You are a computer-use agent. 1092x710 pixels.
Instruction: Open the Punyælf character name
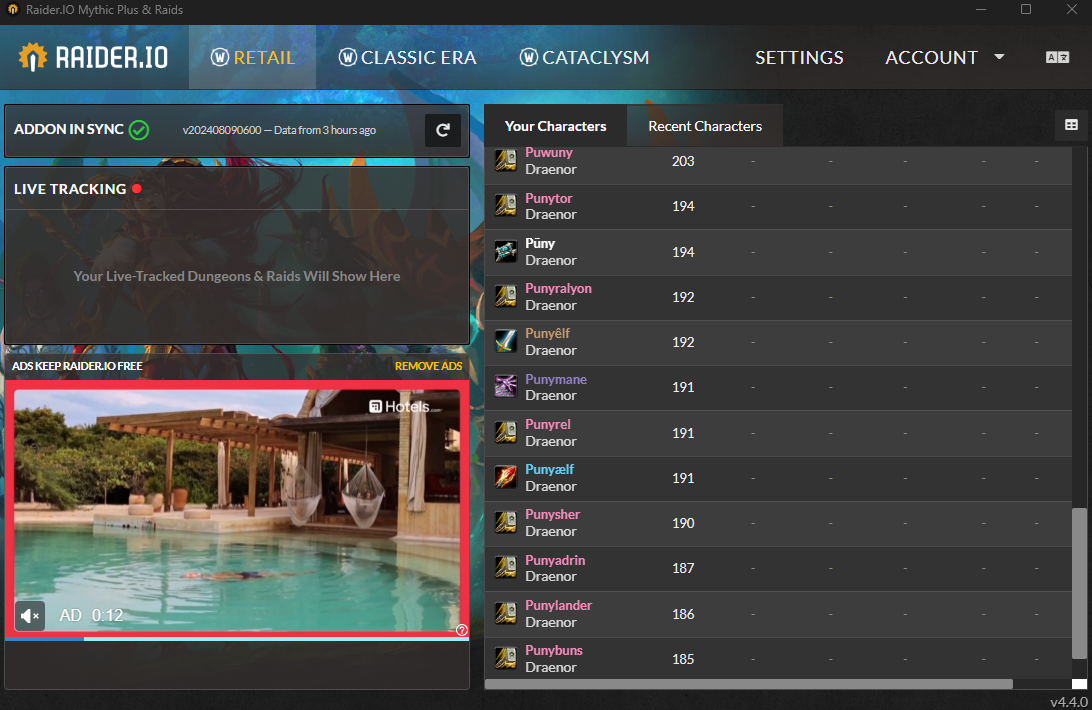tap(549, 470)
